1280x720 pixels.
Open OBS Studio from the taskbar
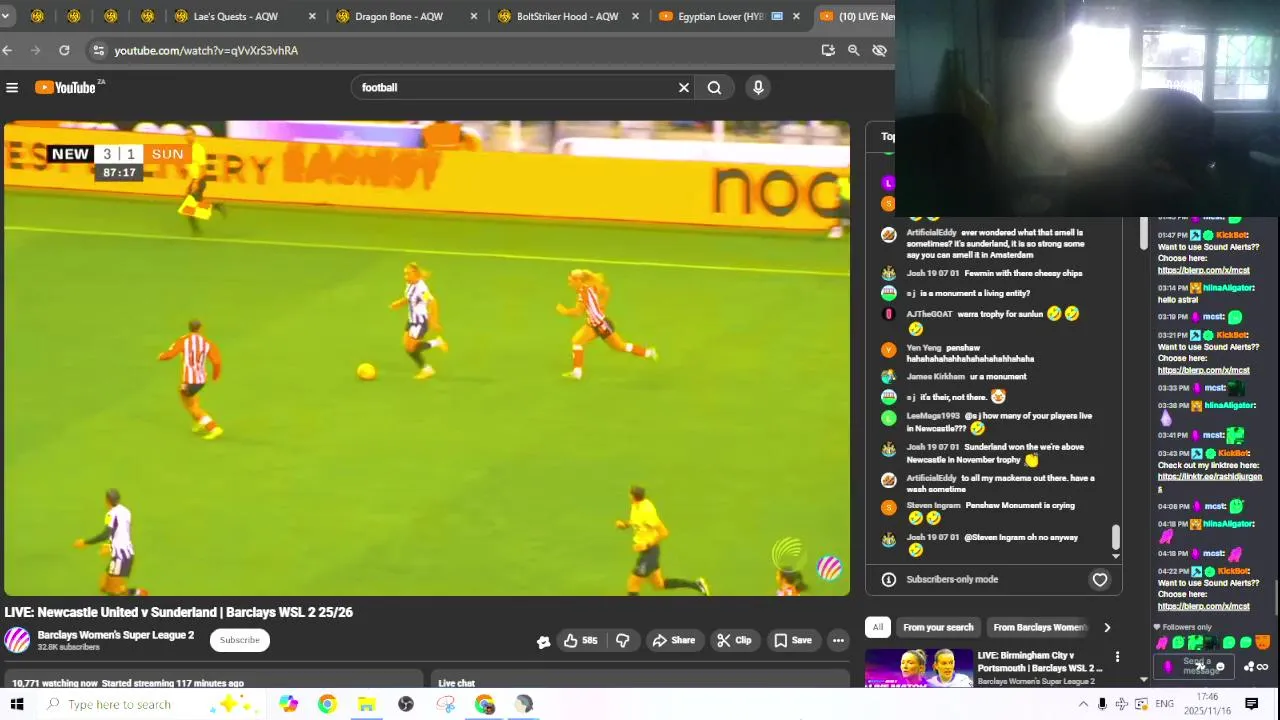pos(406,704)
